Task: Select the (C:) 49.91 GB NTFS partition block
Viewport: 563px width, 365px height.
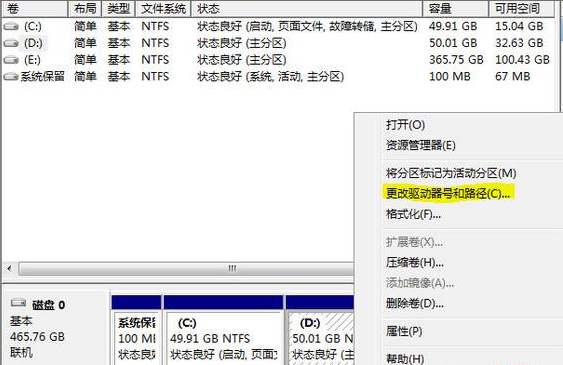Action: coord(223,329)
